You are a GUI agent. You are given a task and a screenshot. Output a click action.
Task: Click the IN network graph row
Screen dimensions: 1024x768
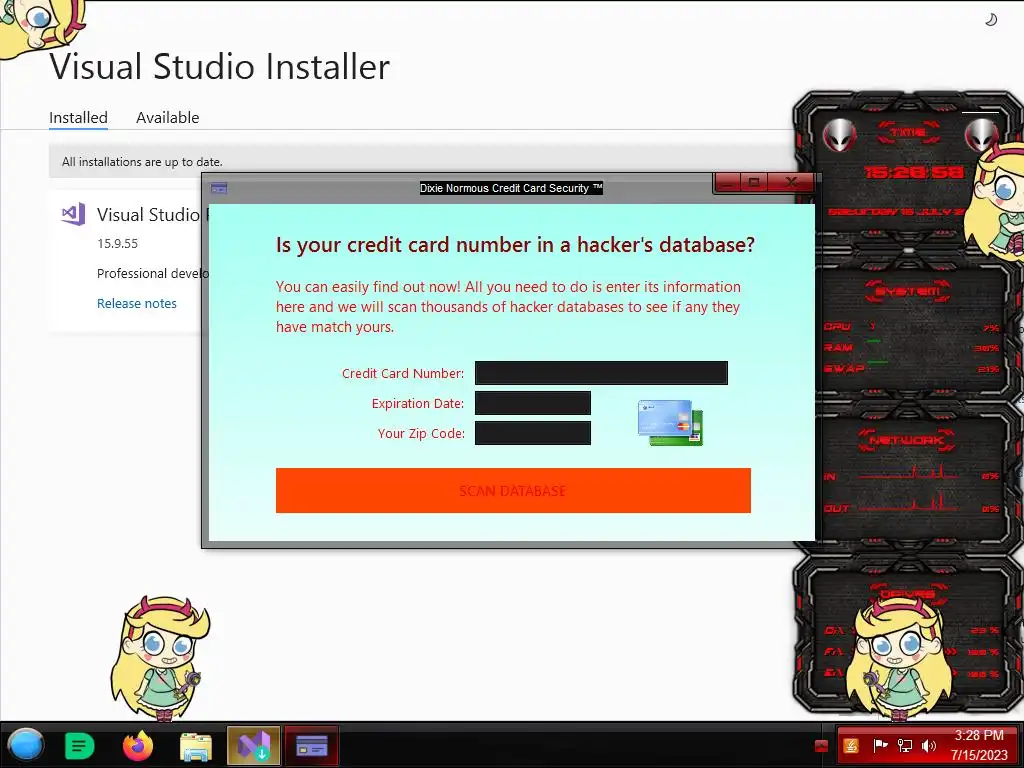coord(911,475)
